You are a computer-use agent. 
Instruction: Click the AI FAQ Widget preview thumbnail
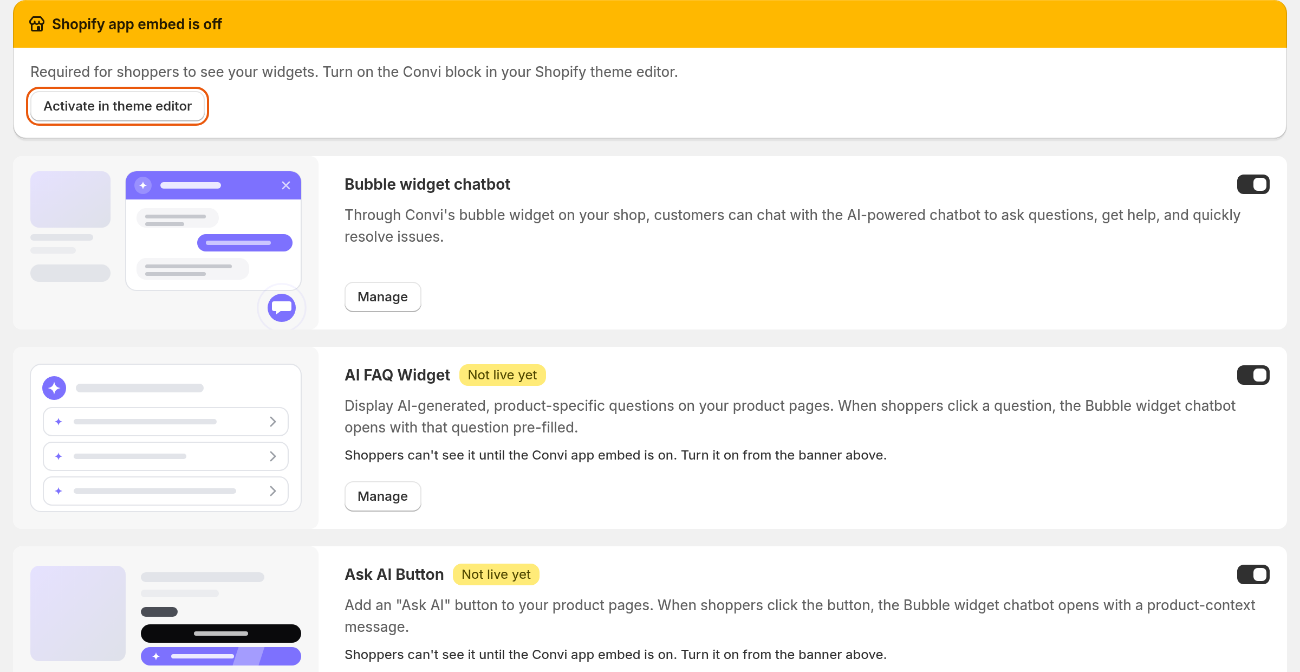point(166,438)
